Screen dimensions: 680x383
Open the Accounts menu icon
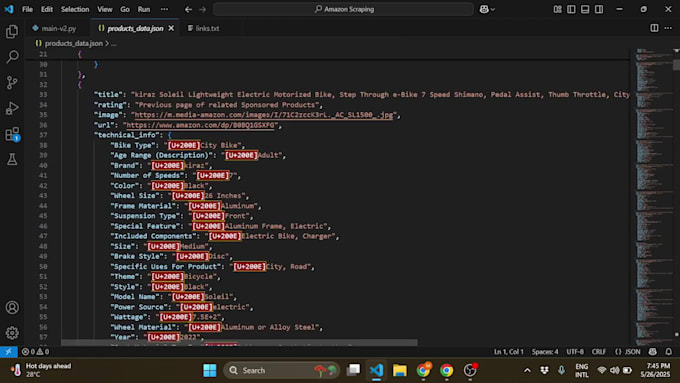(12, 308)
